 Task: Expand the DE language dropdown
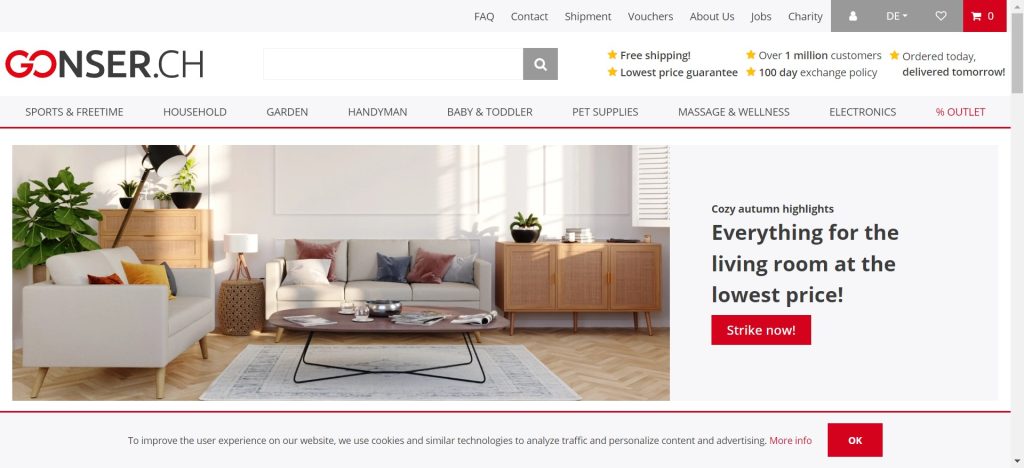click(x=897, y=16)
